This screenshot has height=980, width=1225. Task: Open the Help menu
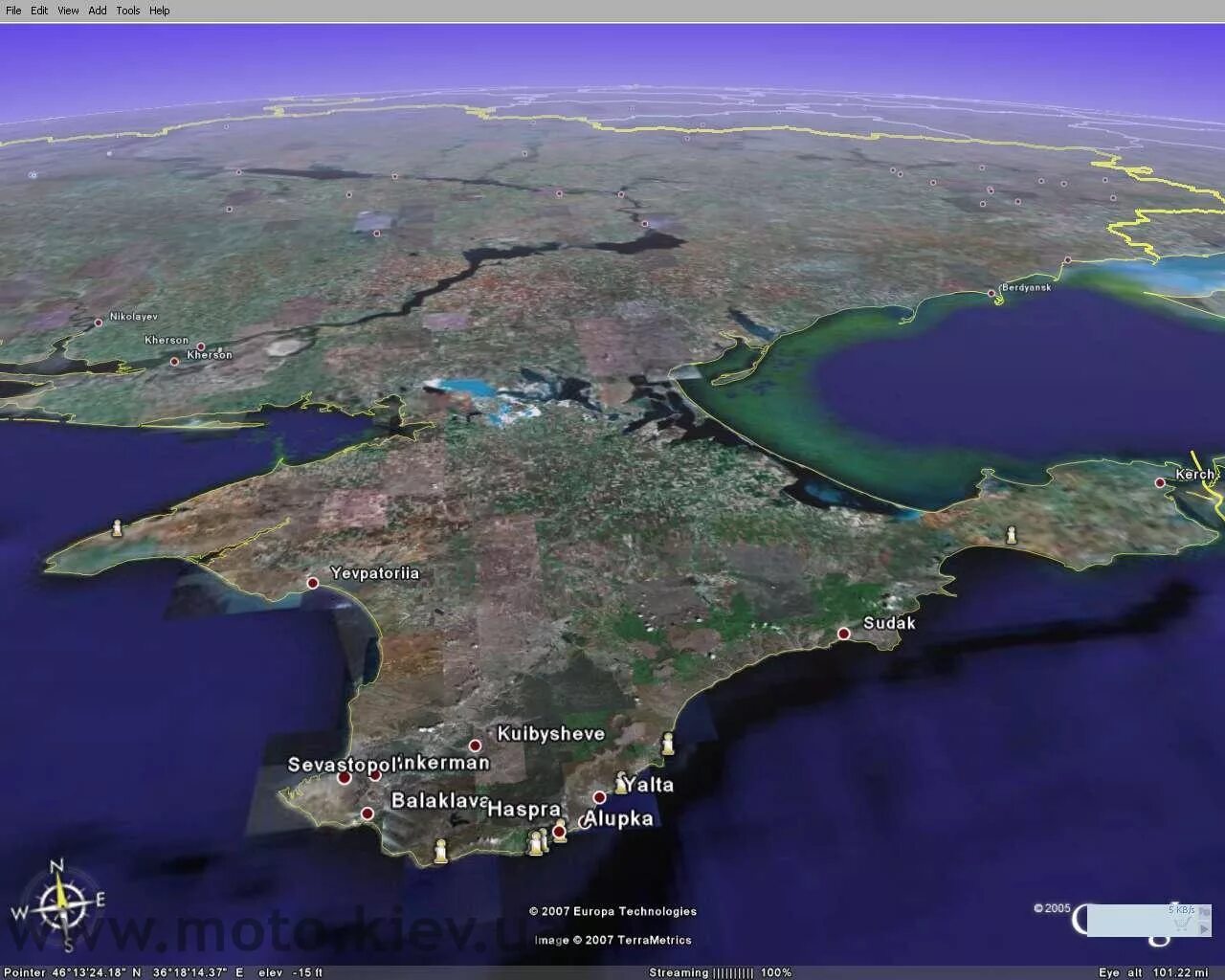(160, 11)
